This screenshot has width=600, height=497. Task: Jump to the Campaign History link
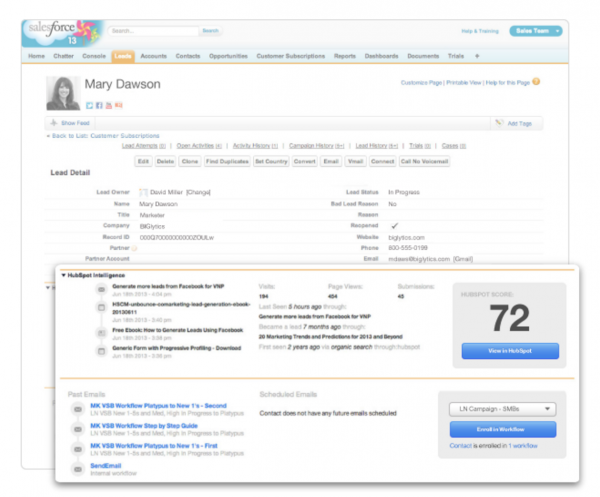316,146
